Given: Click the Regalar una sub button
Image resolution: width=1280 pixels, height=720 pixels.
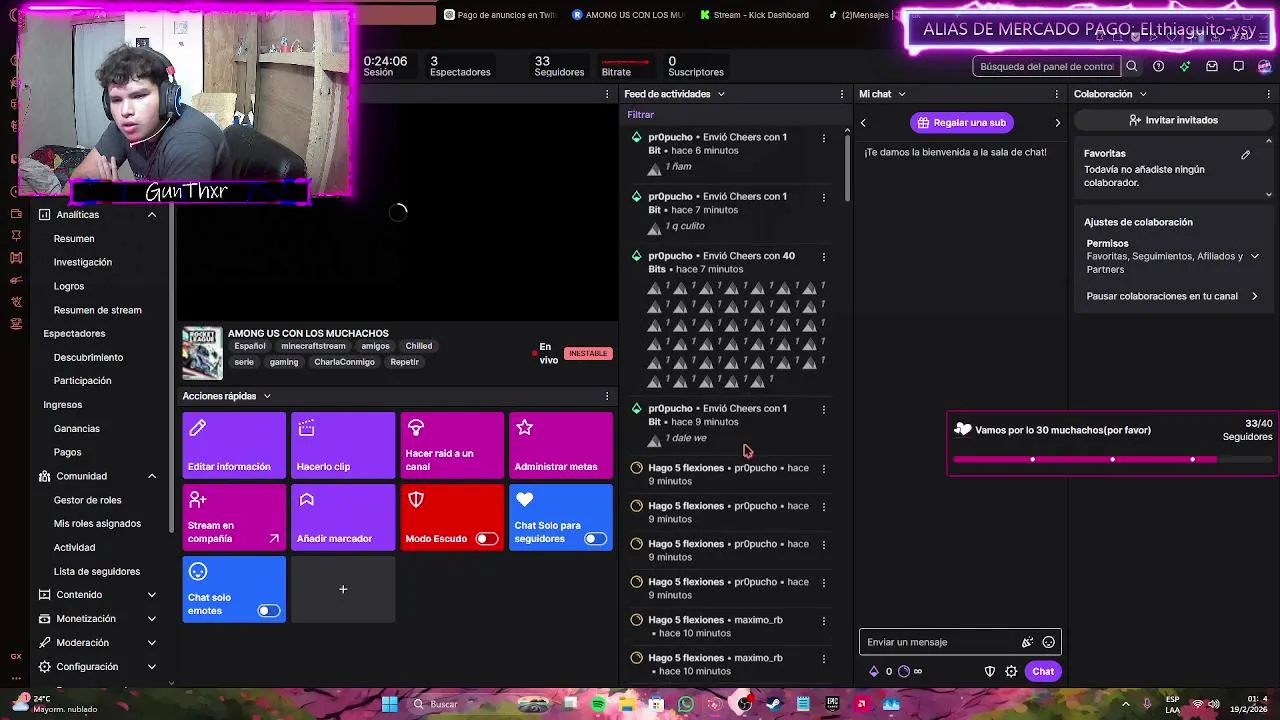Looking at the screenshot, I should tap(961, 122).
